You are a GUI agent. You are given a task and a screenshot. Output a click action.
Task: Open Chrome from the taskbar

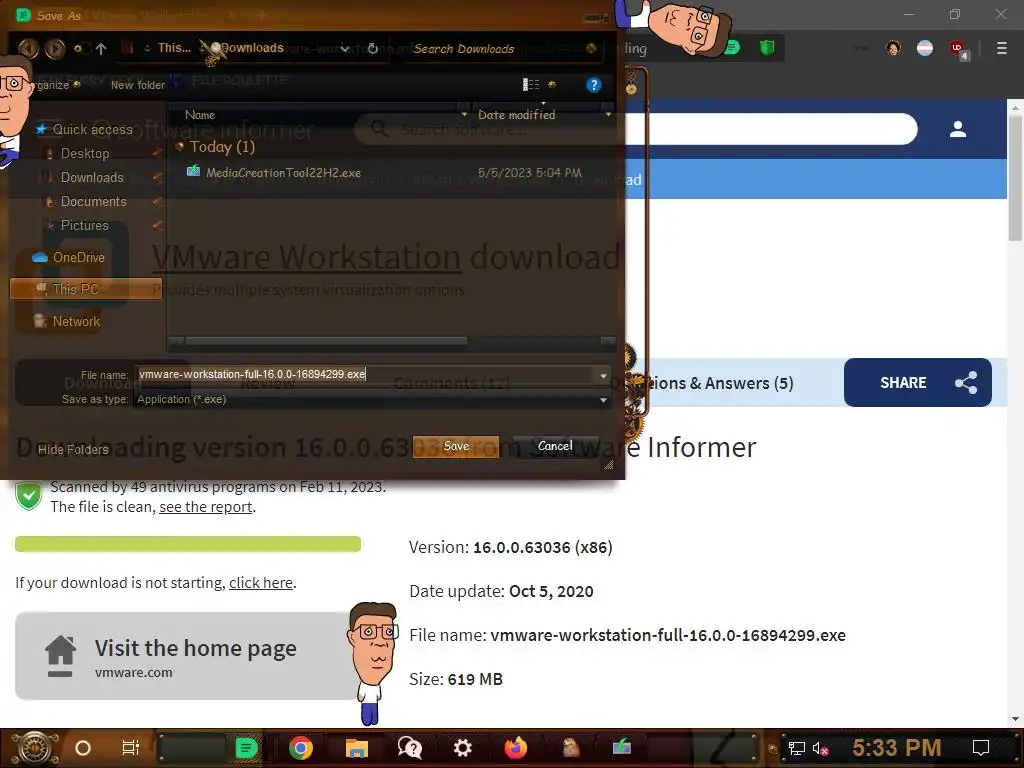coord(301,748)
